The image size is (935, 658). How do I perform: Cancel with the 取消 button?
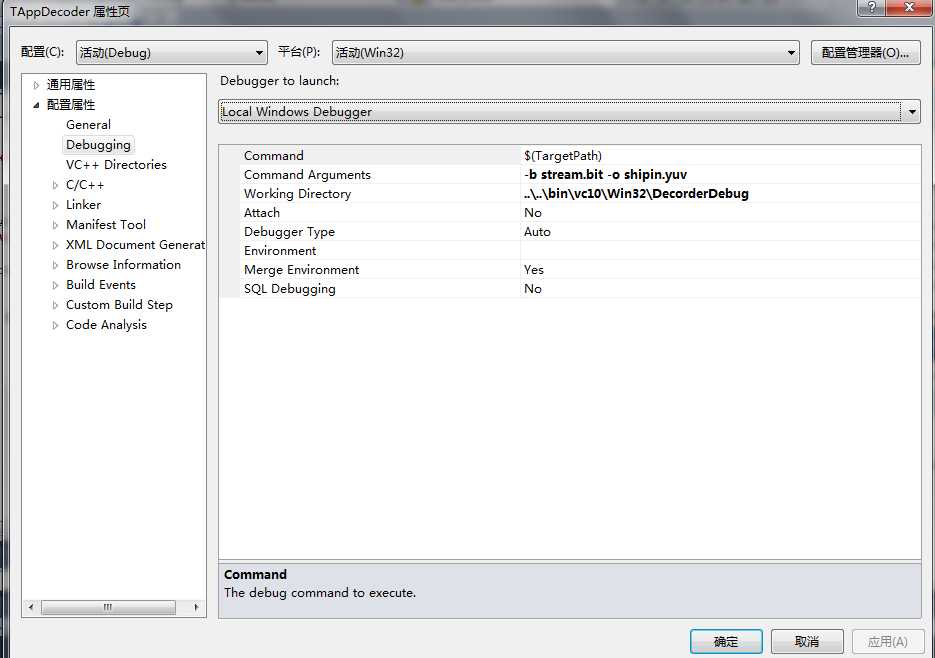pyautogui.click(x=807, y=642)
